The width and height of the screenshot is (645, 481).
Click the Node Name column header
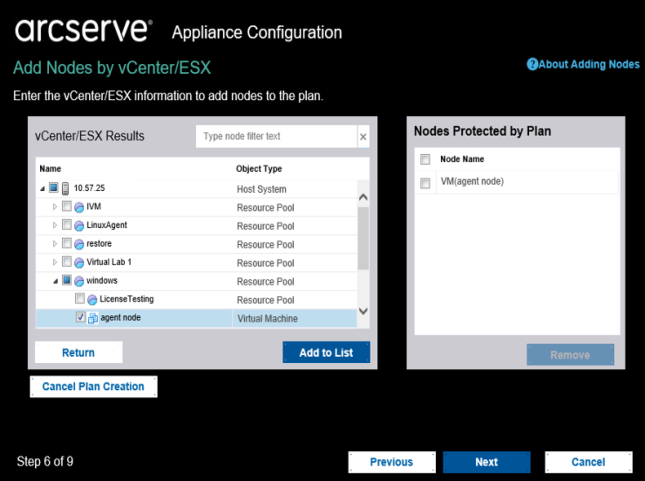[462, 159]
